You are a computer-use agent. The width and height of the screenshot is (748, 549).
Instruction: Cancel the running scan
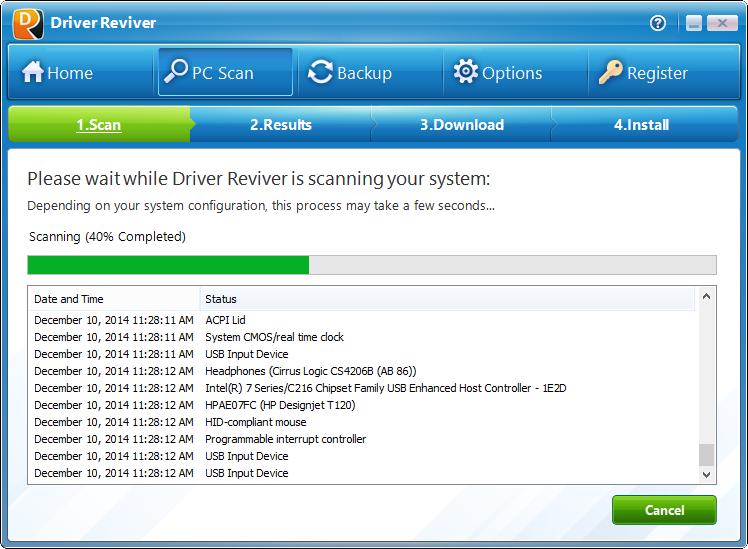click(664, 510)
